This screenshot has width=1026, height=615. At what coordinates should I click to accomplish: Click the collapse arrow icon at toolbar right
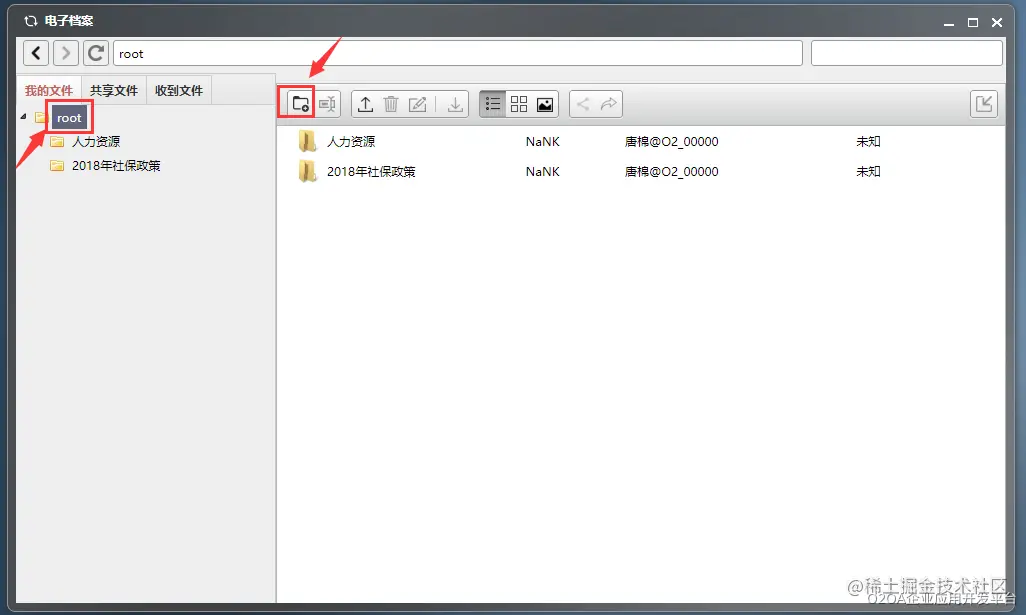983,104
